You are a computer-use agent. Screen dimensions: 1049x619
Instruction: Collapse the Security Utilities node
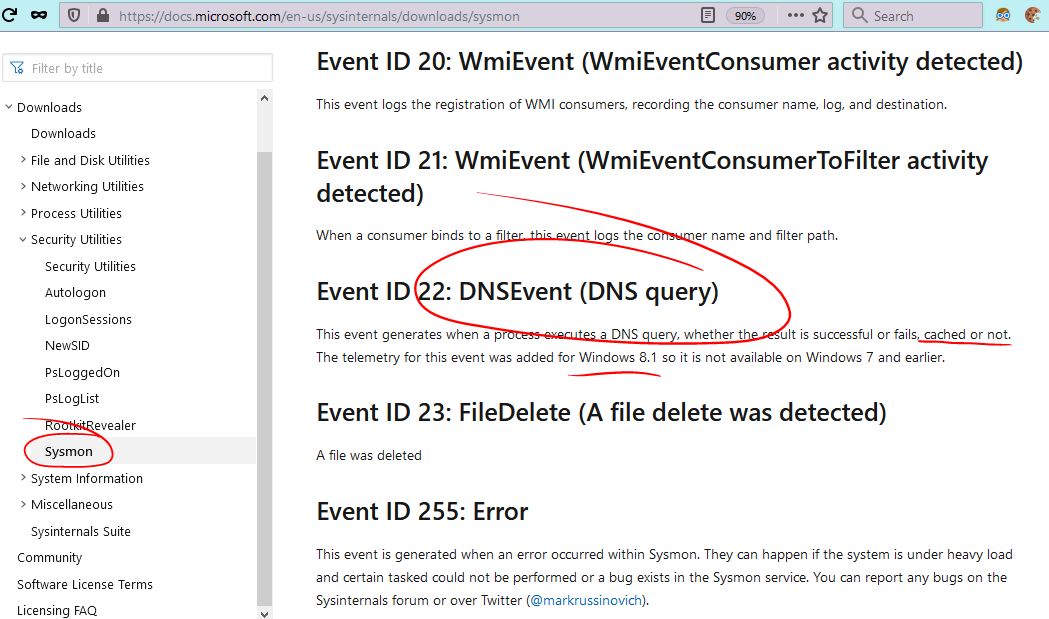pyautogui.click(x=23, y=239)
